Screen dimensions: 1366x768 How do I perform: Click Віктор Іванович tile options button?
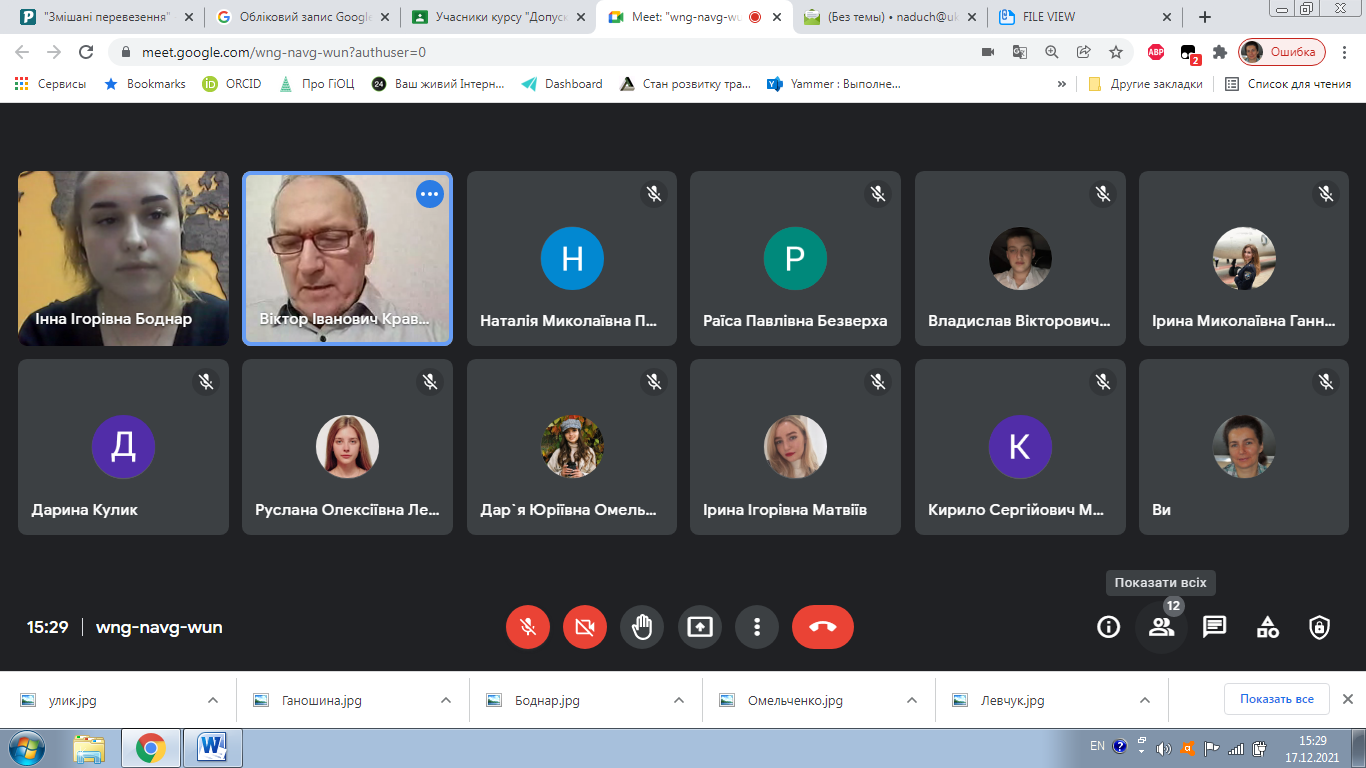[429, 194]
